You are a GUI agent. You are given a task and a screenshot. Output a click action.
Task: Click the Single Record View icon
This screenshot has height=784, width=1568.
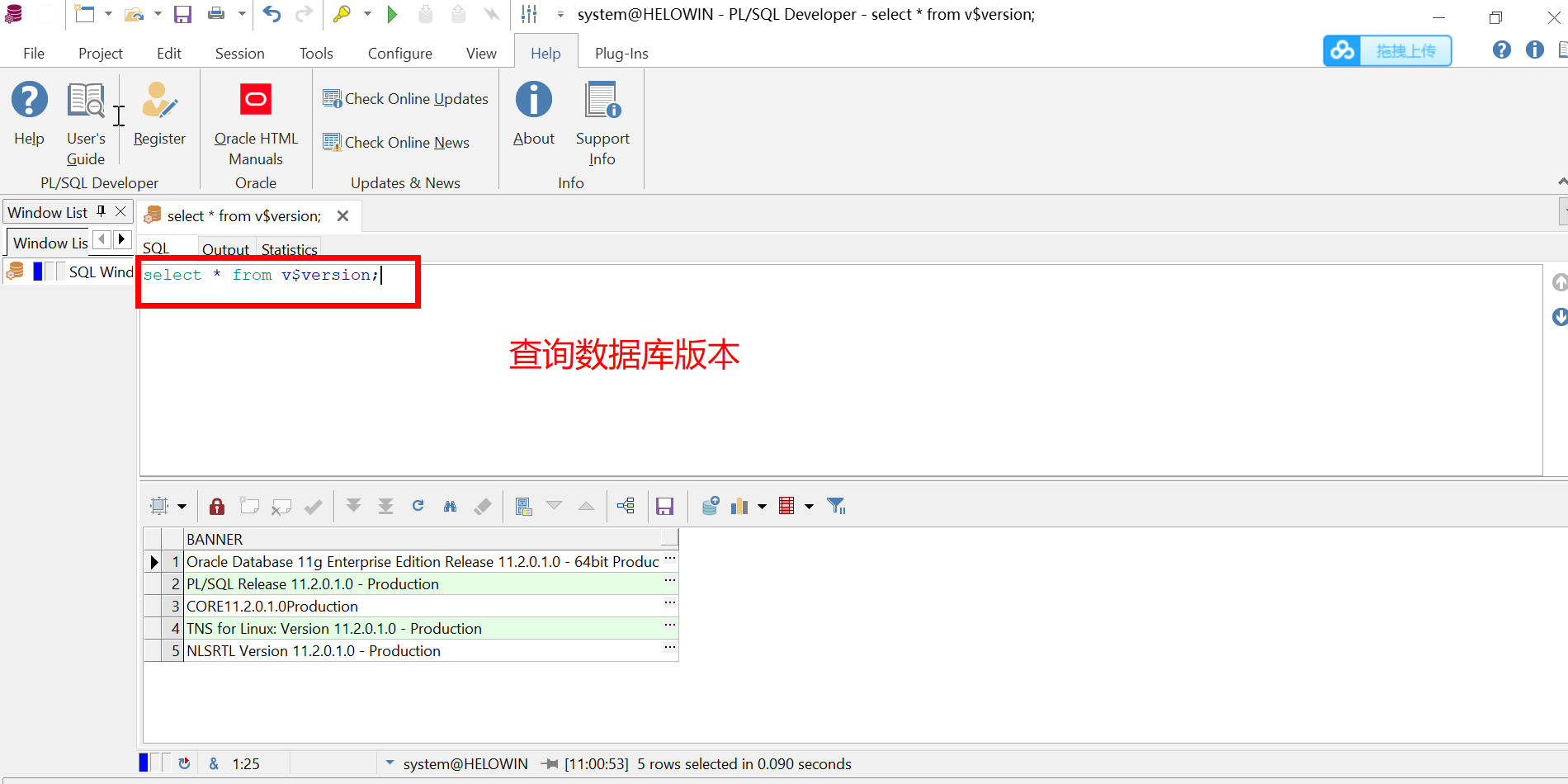523,506
